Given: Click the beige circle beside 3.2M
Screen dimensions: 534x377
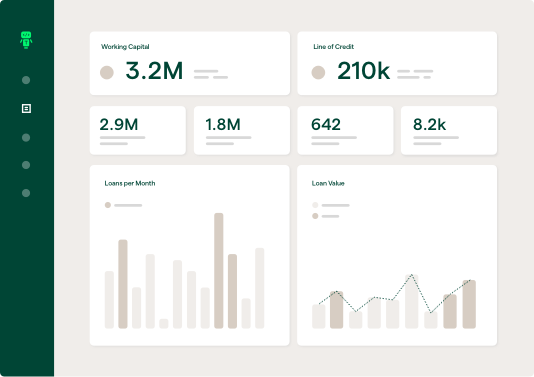Looking at the screenshot, I should point(107,73).
